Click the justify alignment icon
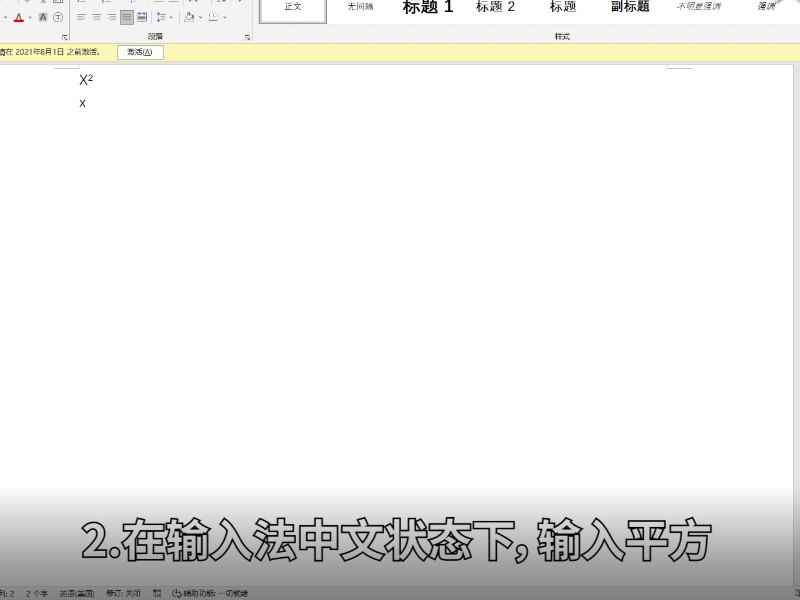 (x=126, y=17)
